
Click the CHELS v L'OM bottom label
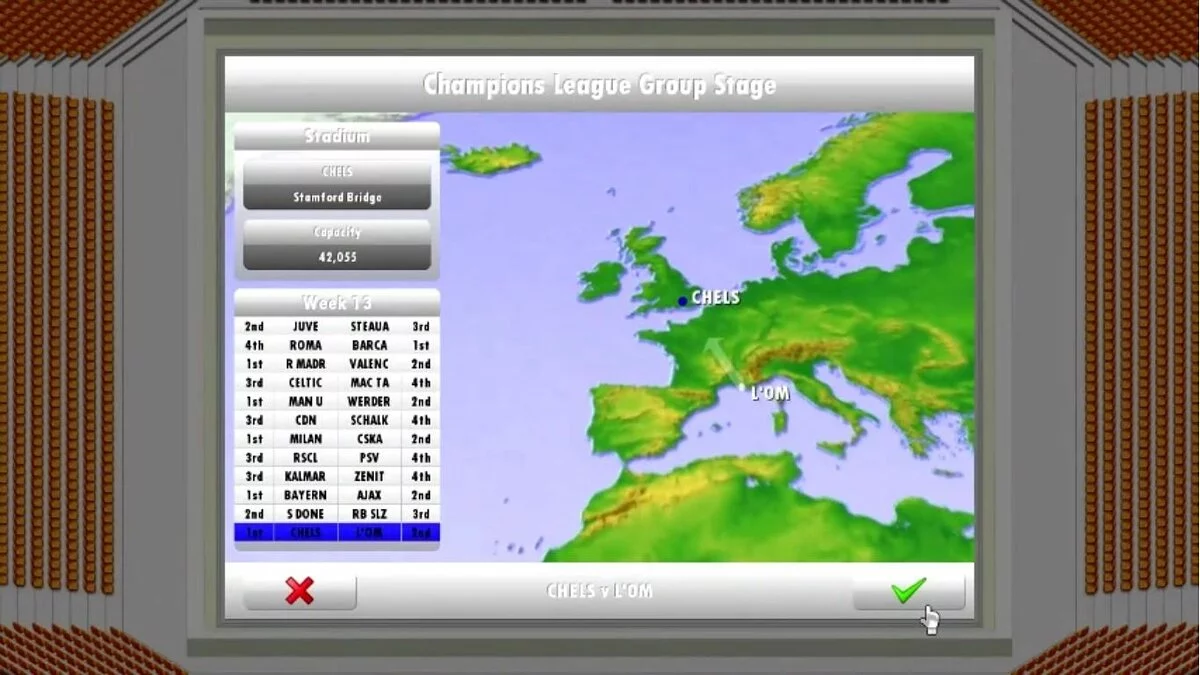(x=599, y=591)
